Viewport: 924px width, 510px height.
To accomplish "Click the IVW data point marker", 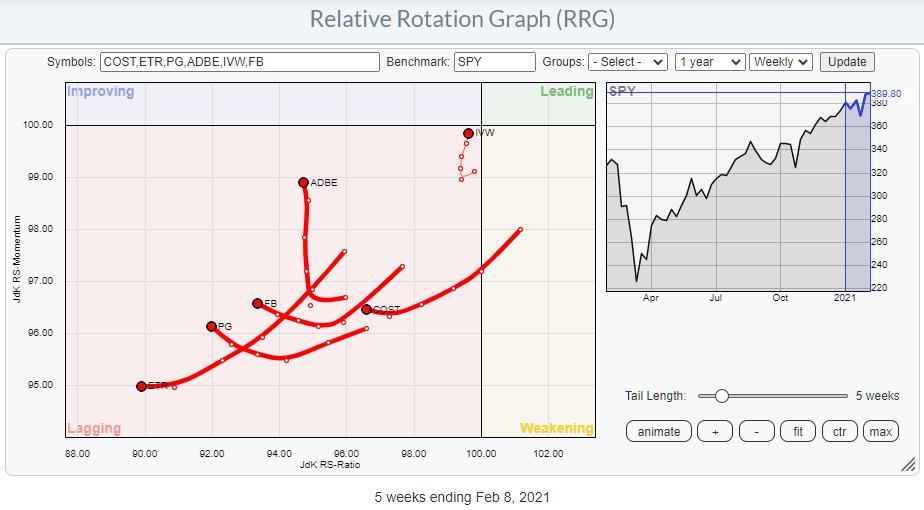I will (x=468, y=133).
